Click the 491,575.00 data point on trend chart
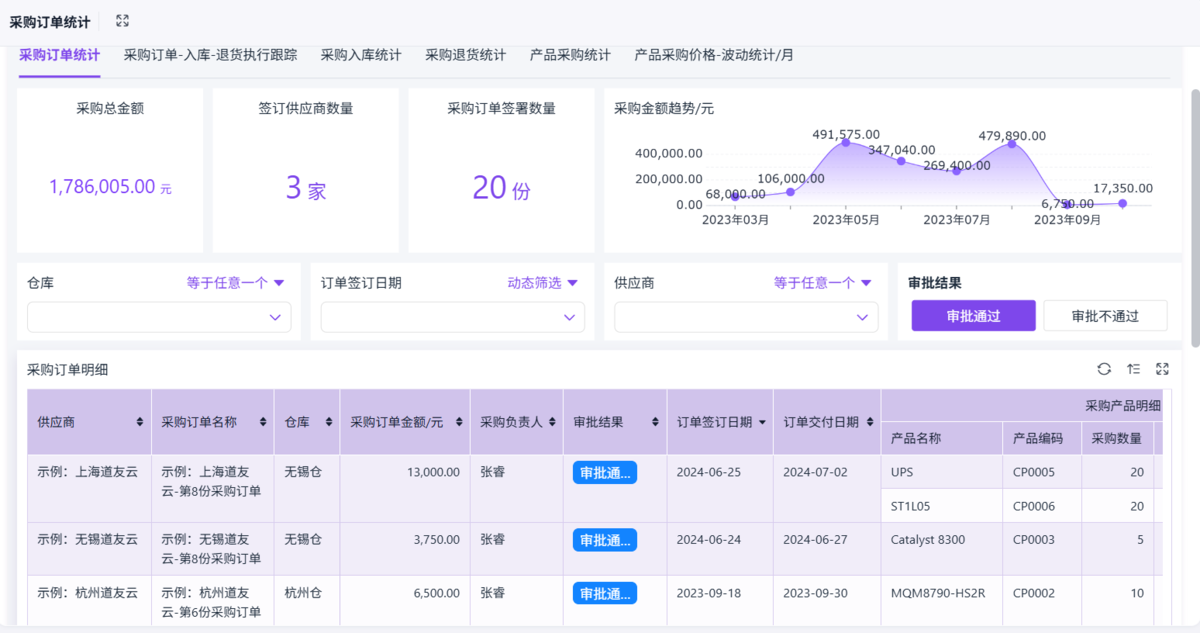 846,143
